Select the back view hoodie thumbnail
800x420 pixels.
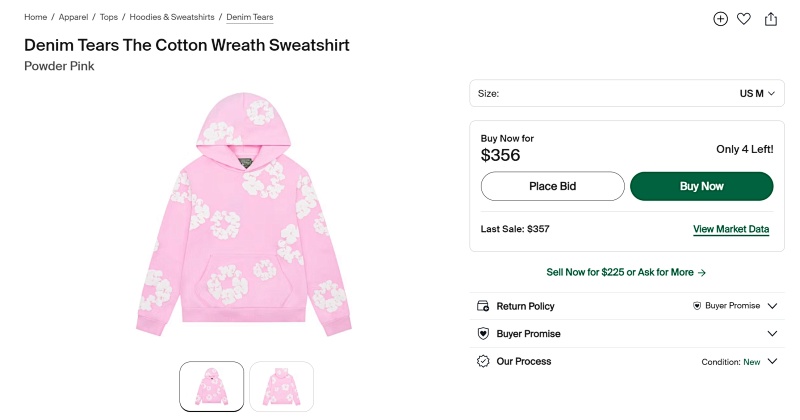[x=282, y=386]
